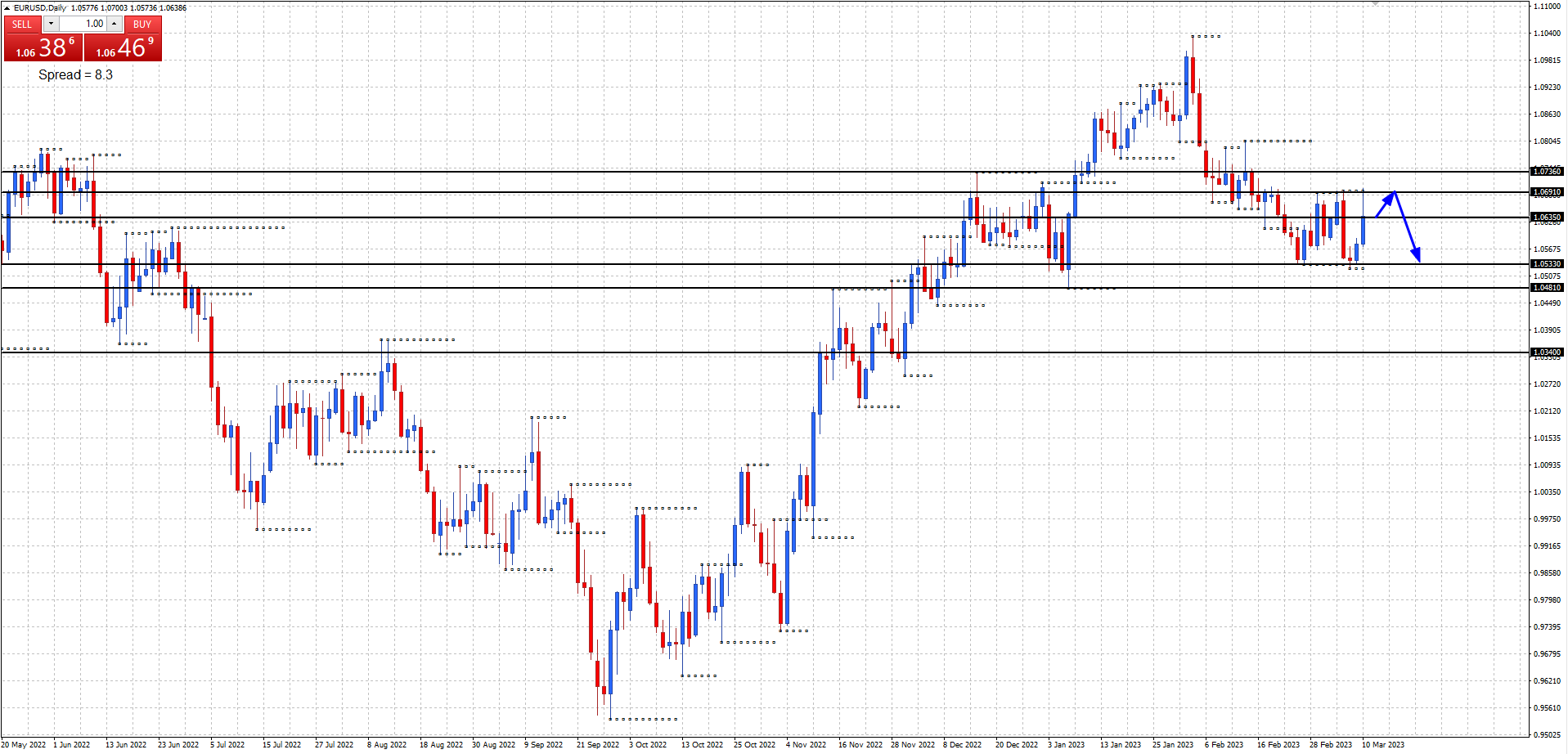The height and width of the screenshot is (754, 1568).
Task: Collapse the one-click trading panel triangle
Action: click(7, 8)
